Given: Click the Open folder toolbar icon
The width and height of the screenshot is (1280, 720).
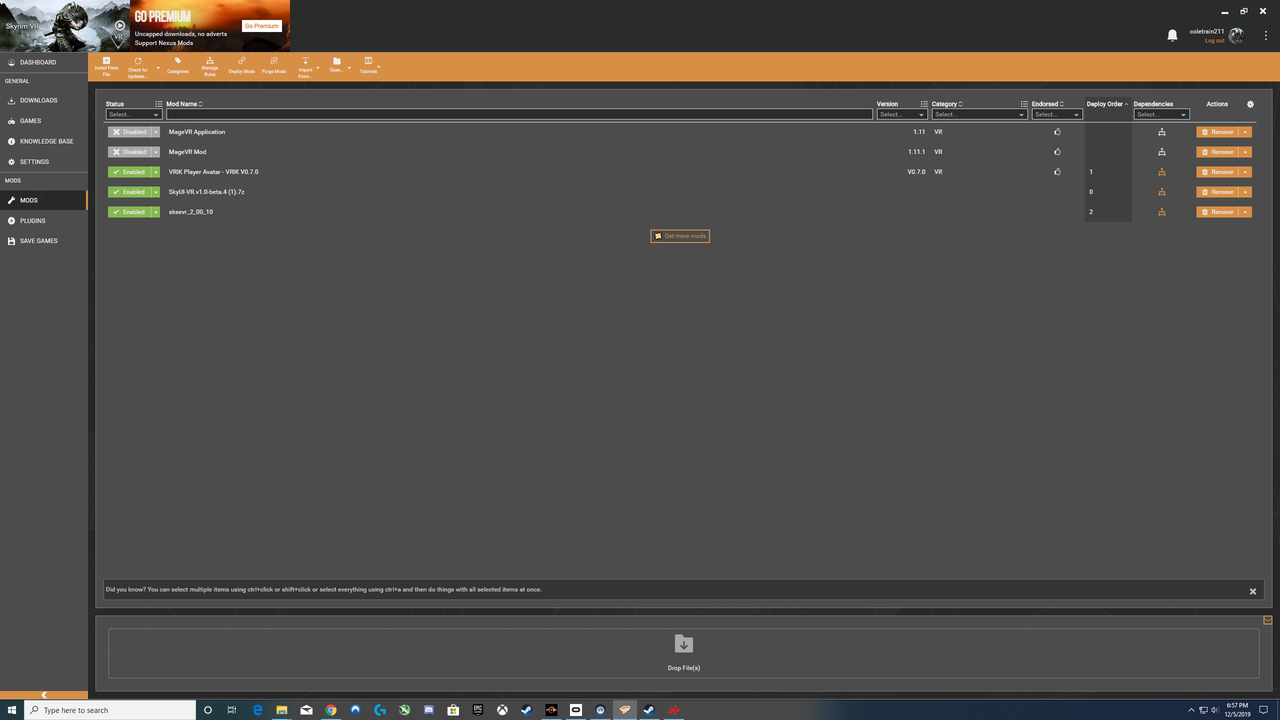Looking at the screenshot, I should pyautogui.click(x=336, y=66).
